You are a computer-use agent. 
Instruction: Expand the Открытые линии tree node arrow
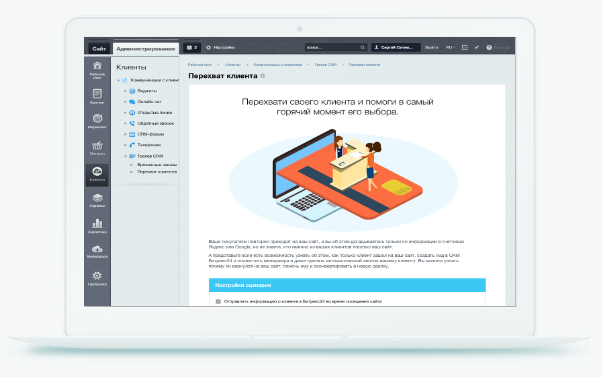(x=125, y=113)
